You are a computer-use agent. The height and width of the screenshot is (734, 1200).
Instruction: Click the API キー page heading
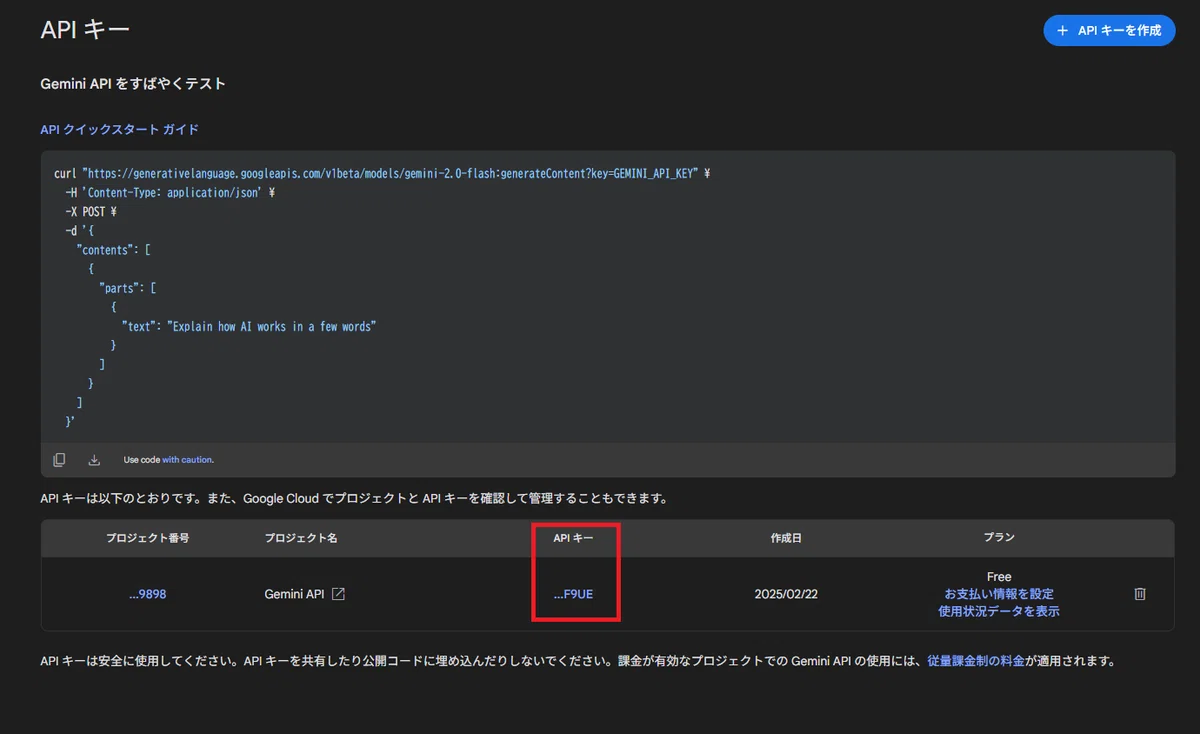[85, 30]
